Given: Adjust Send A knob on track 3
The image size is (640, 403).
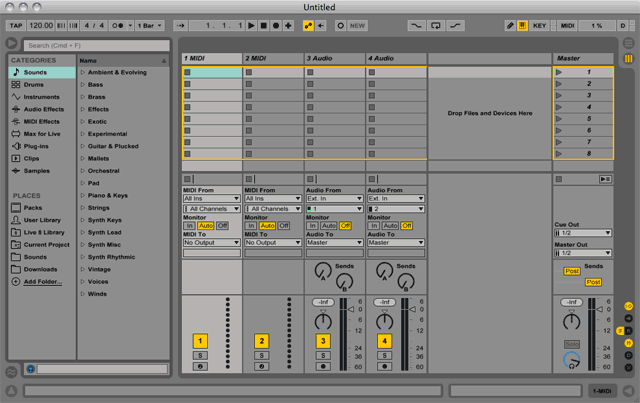Looking at the screenshot, I should (x=323, y=271).
